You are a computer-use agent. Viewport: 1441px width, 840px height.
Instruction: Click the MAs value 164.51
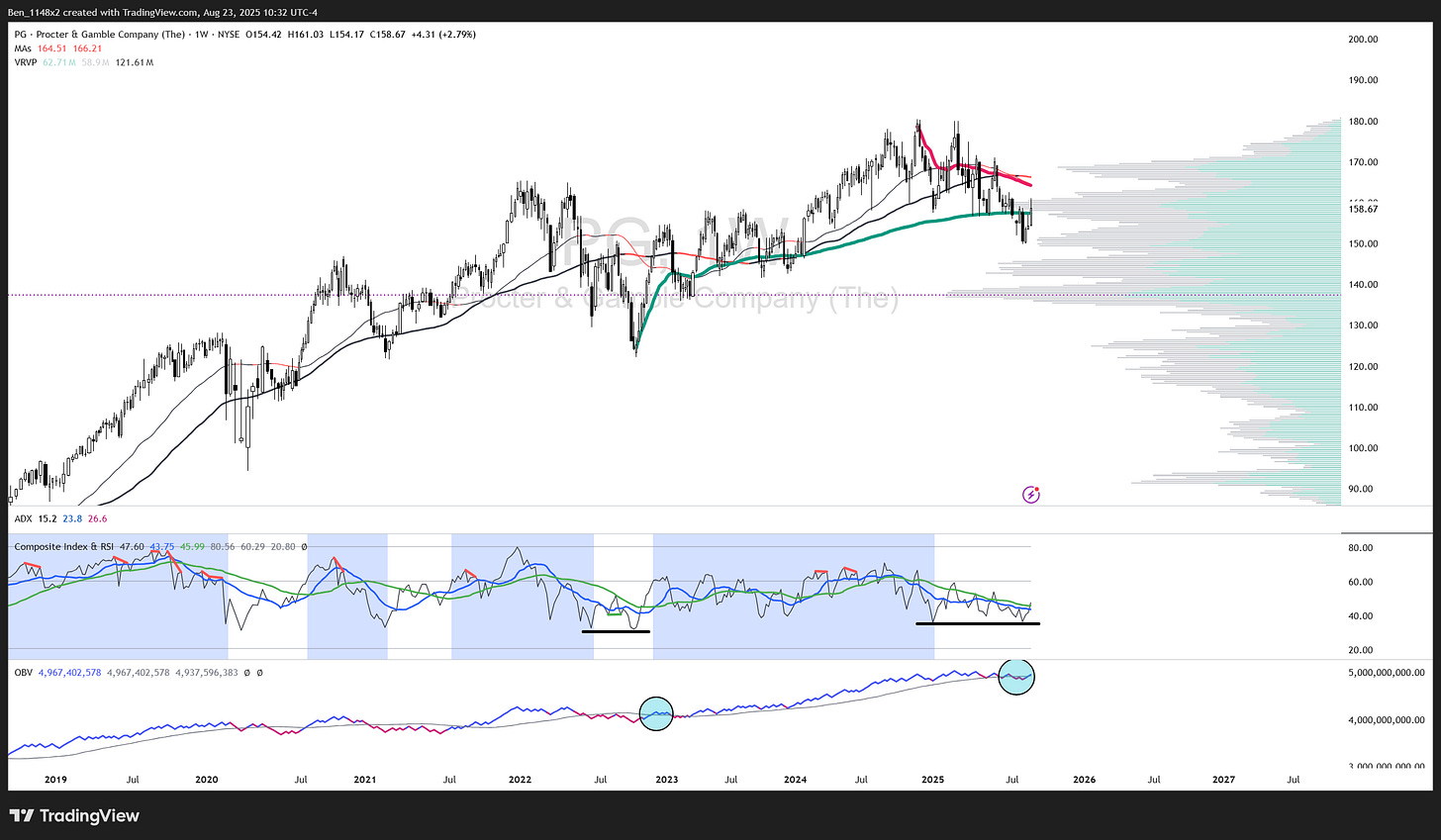[50, 47]
